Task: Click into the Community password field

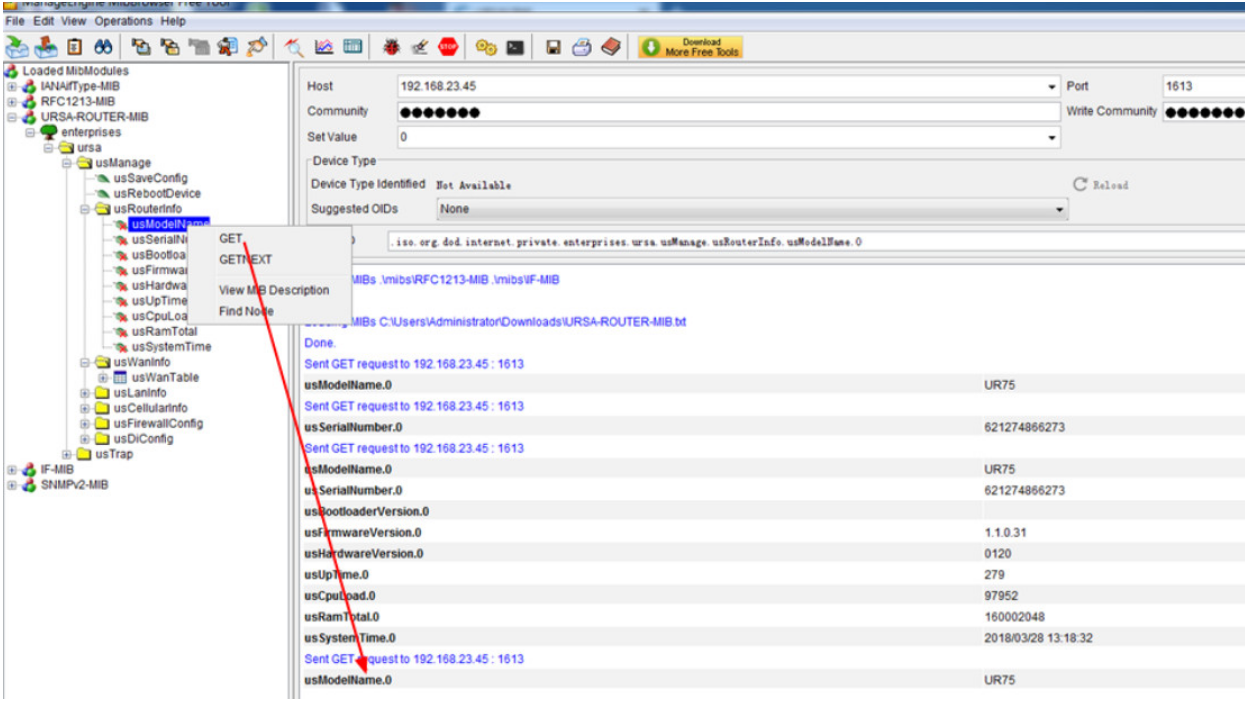Action: coord(727,112)
